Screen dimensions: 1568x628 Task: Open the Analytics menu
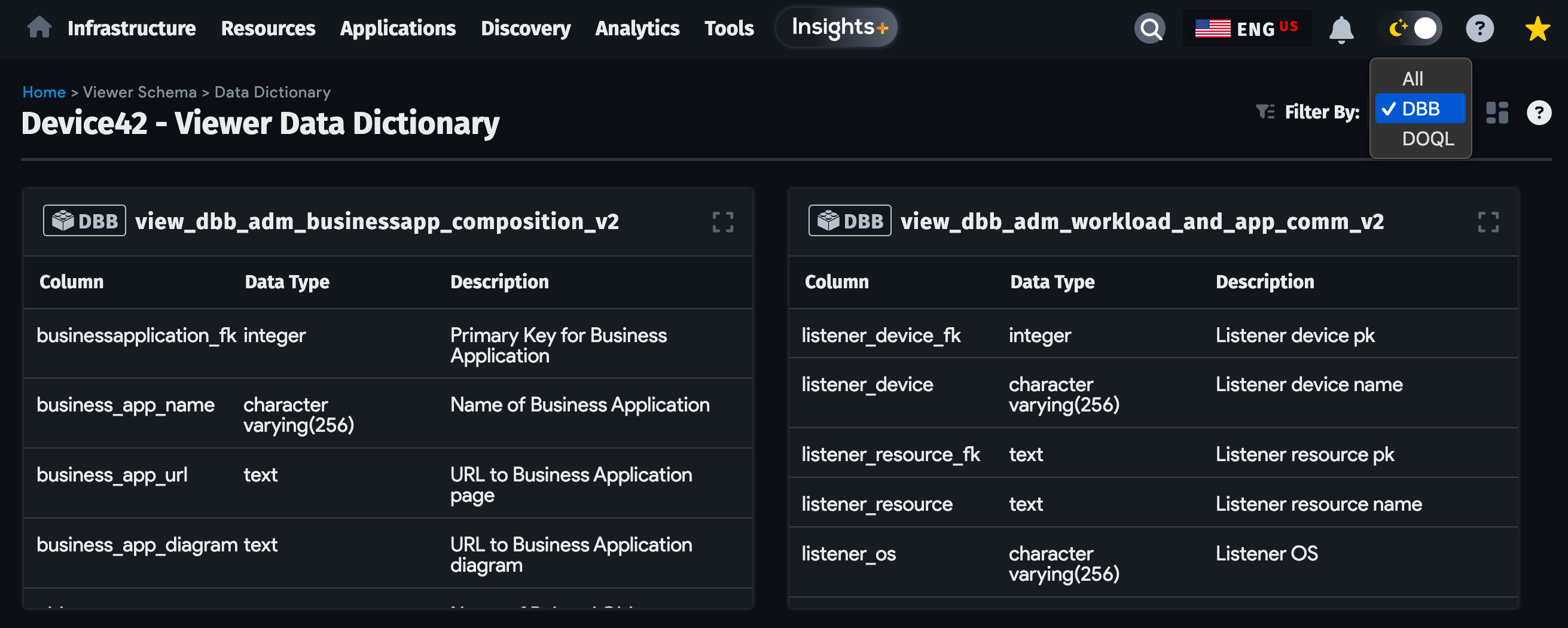pos(637,29)
